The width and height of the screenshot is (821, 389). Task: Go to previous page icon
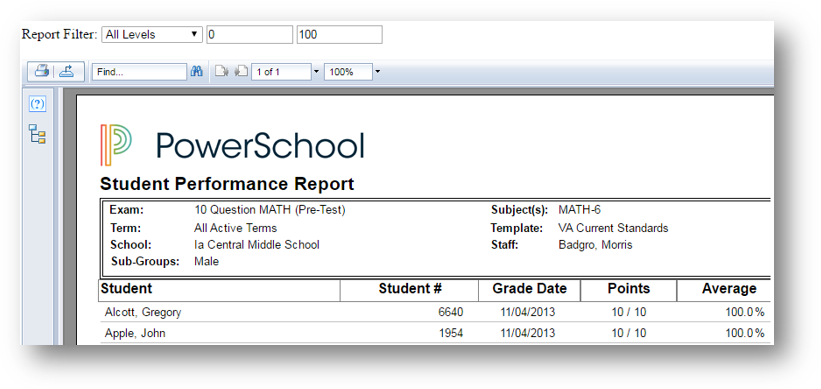tap(241, 72)
